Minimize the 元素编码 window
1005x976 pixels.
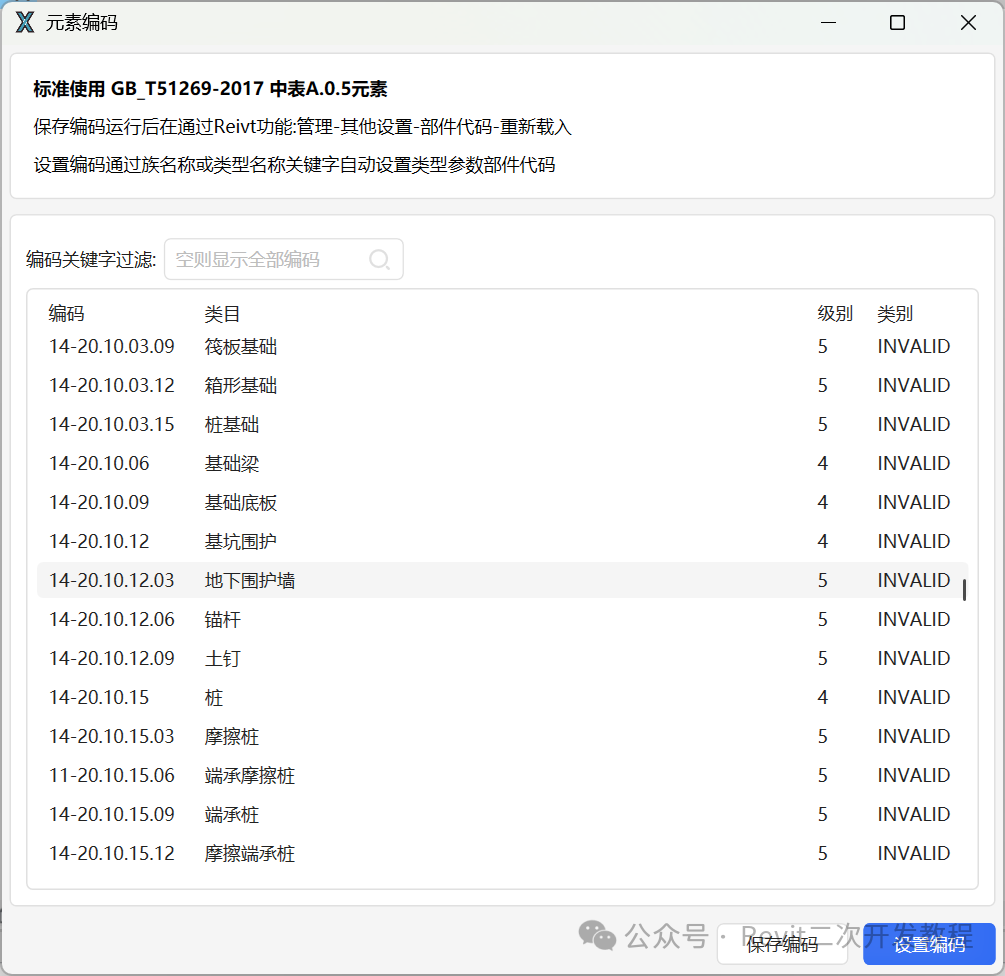click(x=828, y=22)
